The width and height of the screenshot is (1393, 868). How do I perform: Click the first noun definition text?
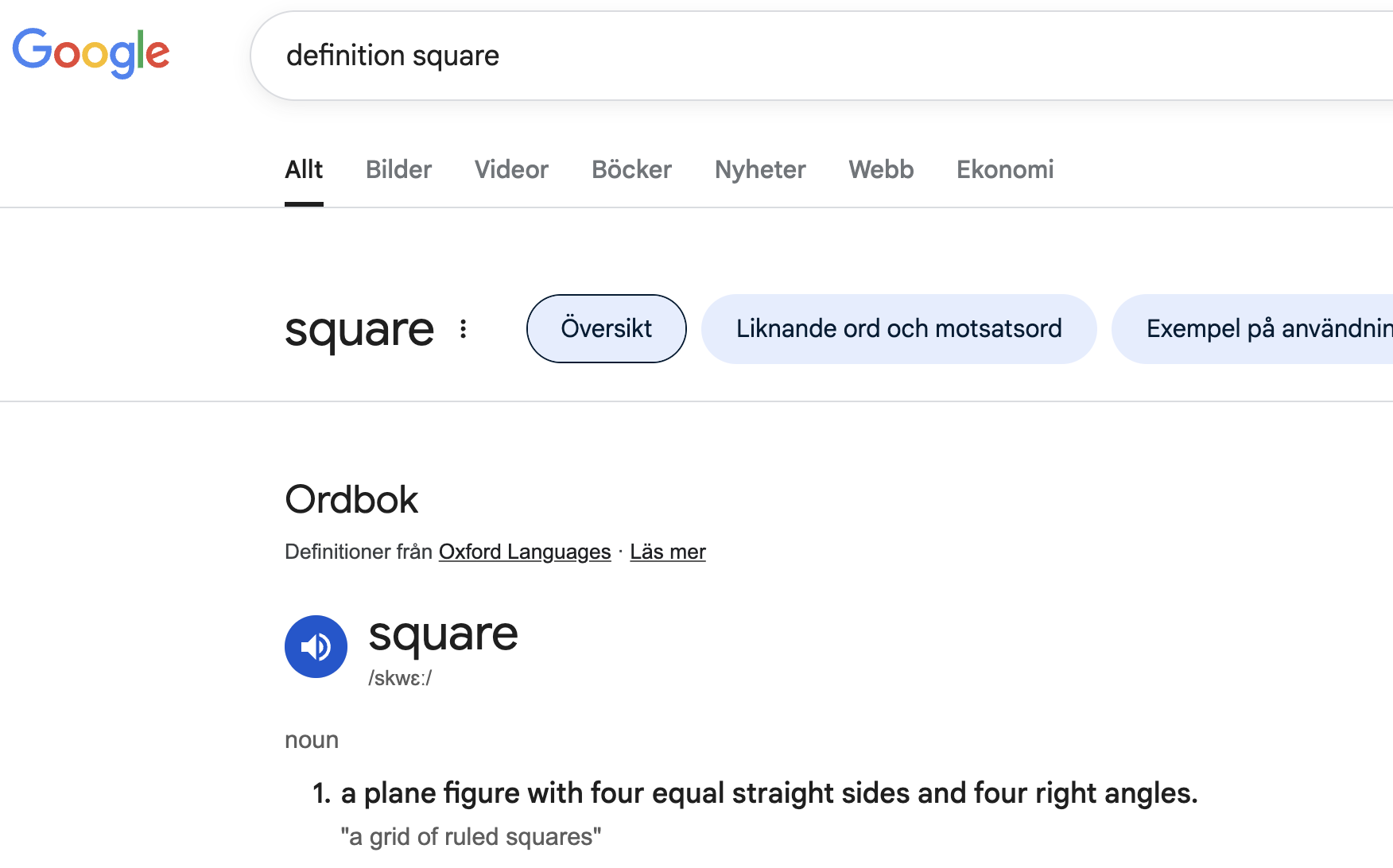(768, 793)
